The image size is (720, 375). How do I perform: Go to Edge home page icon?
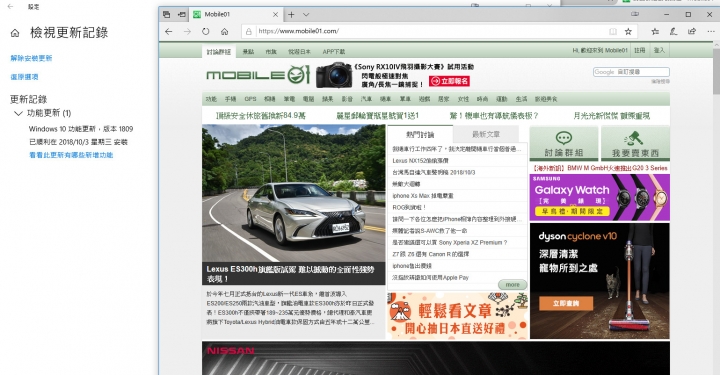click(x=225, y=31)
